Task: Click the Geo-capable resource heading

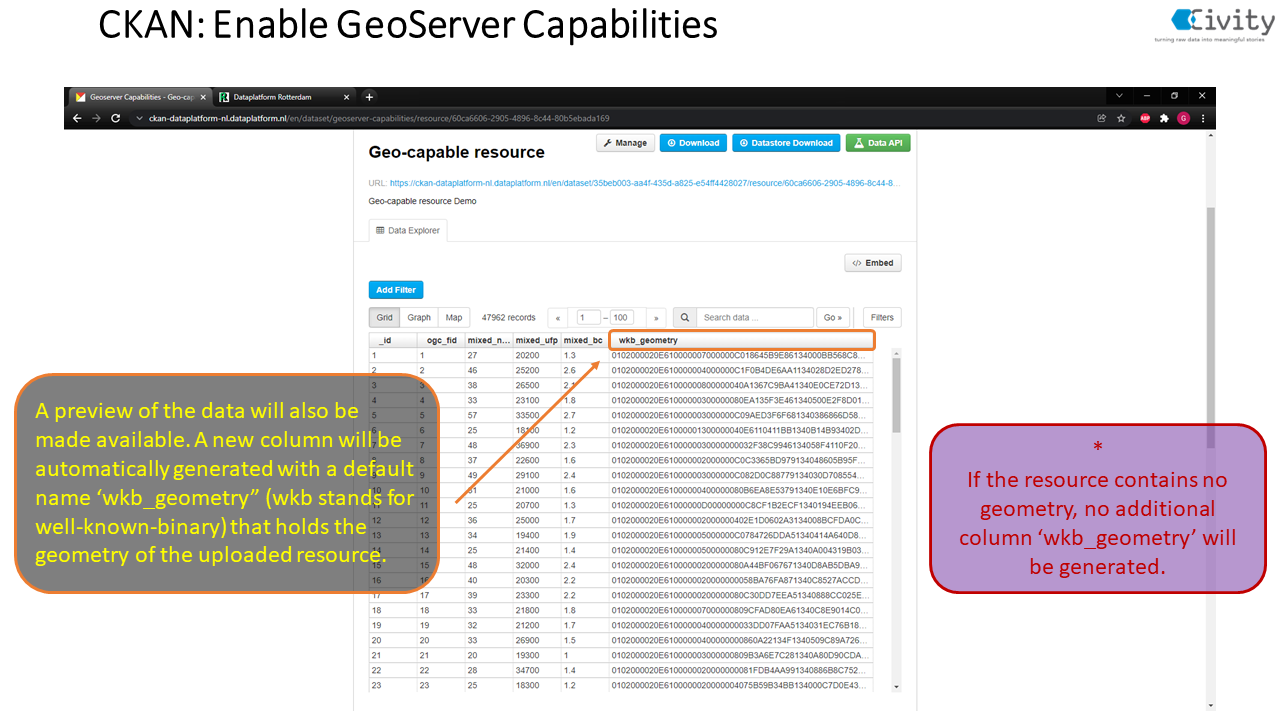Action: [x=457, y=152]
